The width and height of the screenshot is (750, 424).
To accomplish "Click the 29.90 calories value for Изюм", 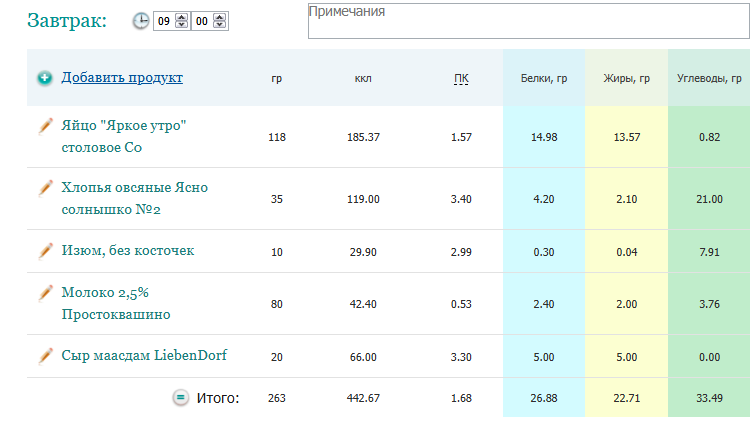I will point(363,252).
